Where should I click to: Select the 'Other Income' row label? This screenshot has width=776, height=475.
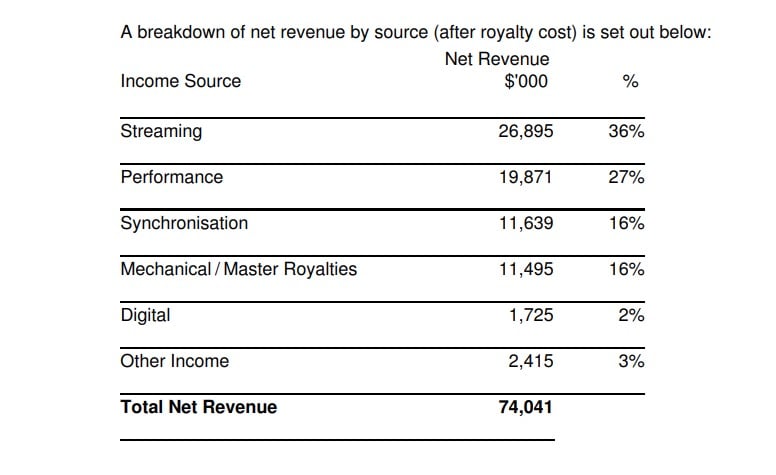(x=174, y=361)
